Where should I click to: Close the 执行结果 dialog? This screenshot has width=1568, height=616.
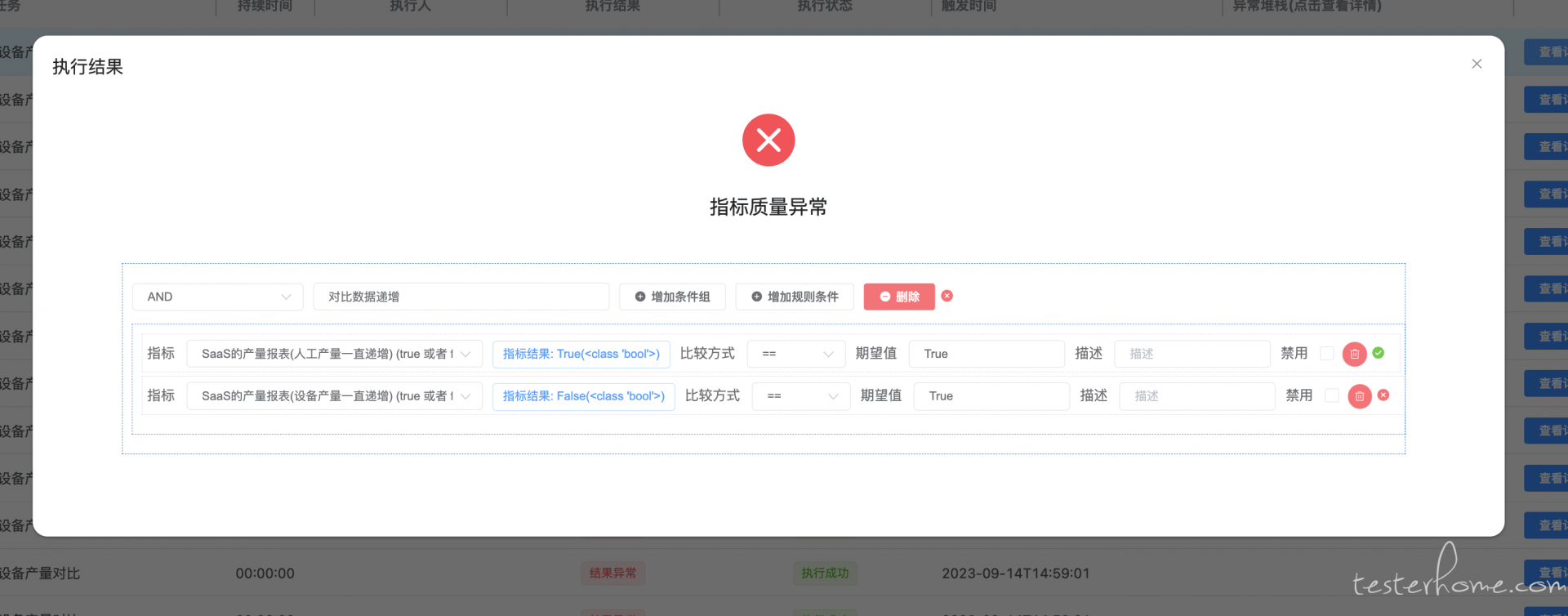1477,64
